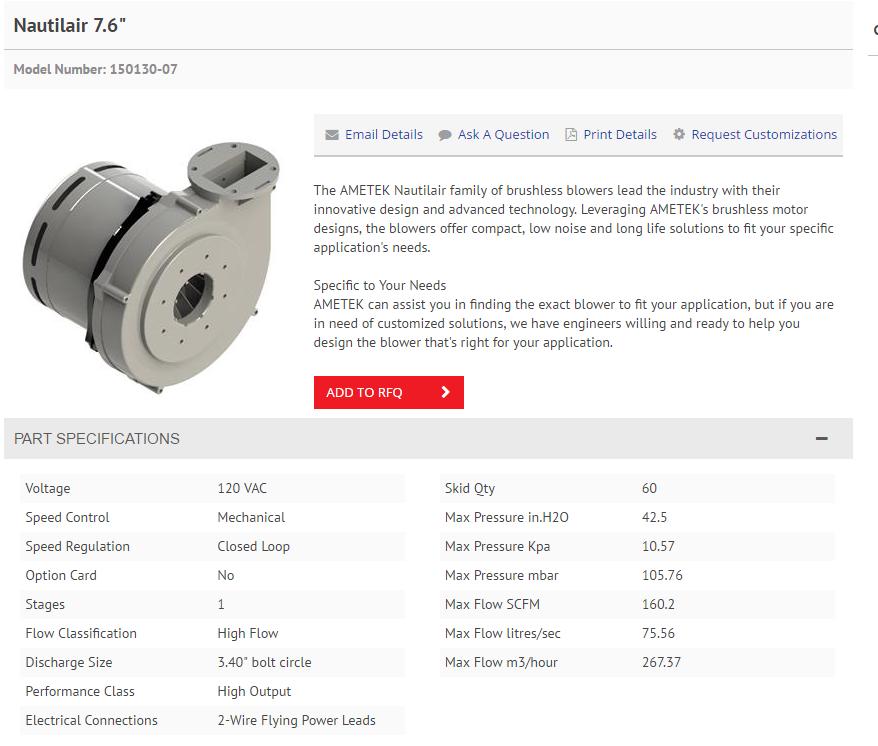This screenshot has height=746, width=878.
Task: Select the Closed Loop speed regulation value
Action: [249, 546]
